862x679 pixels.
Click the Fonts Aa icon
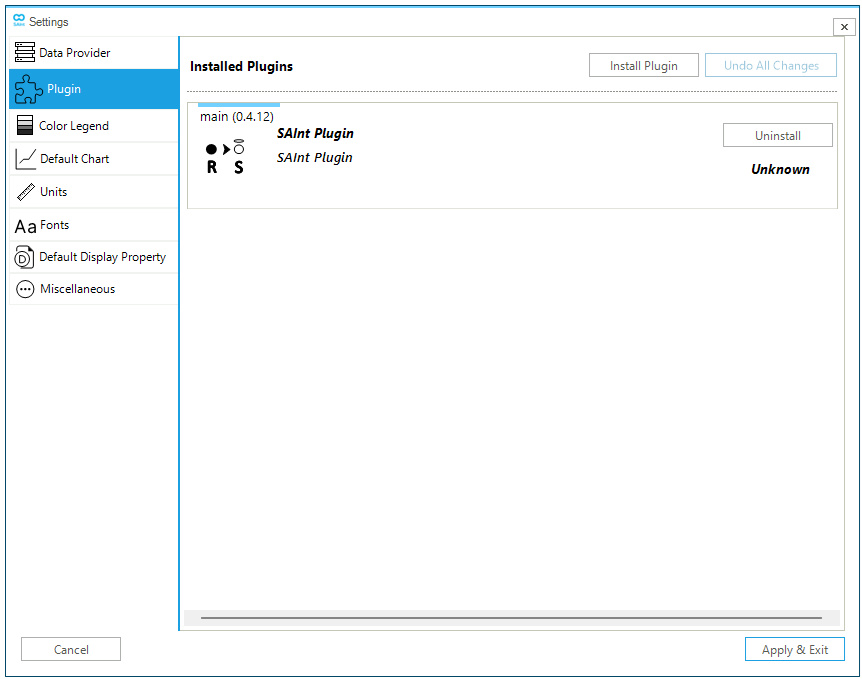pyautogui.click(x=25, y=227)
